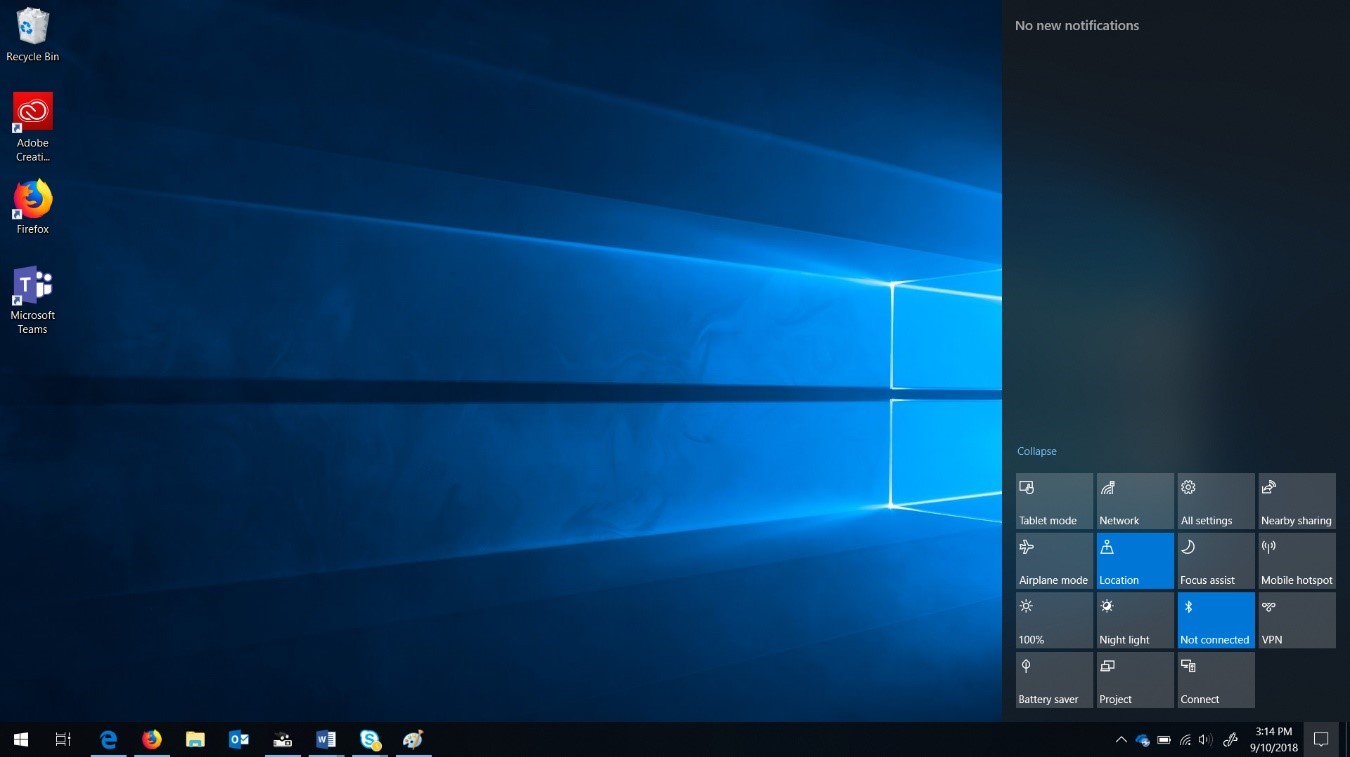Launch Word from the taskbar

click(x=326, y=740)
